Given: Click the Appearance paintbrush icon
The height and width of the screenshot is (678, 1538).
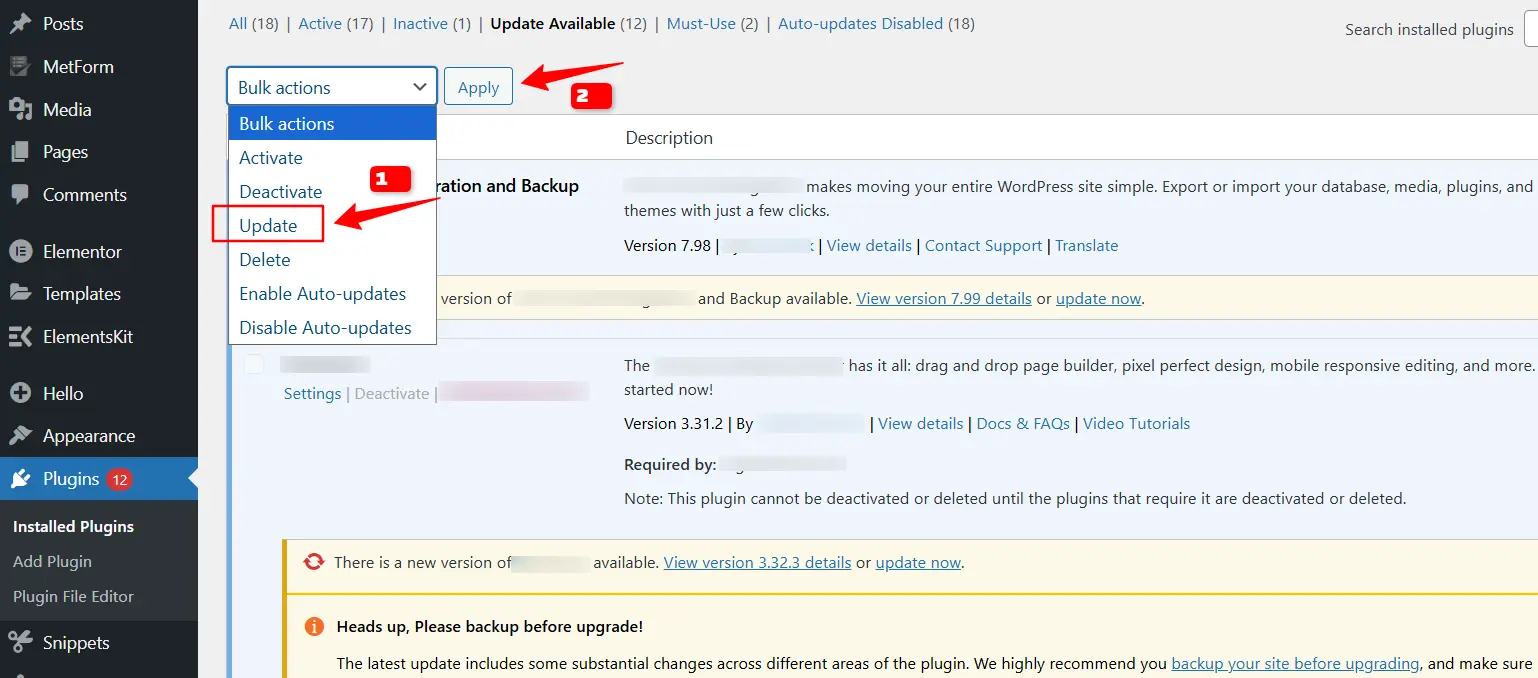Looking at the screenshot, I should (20, 436).
